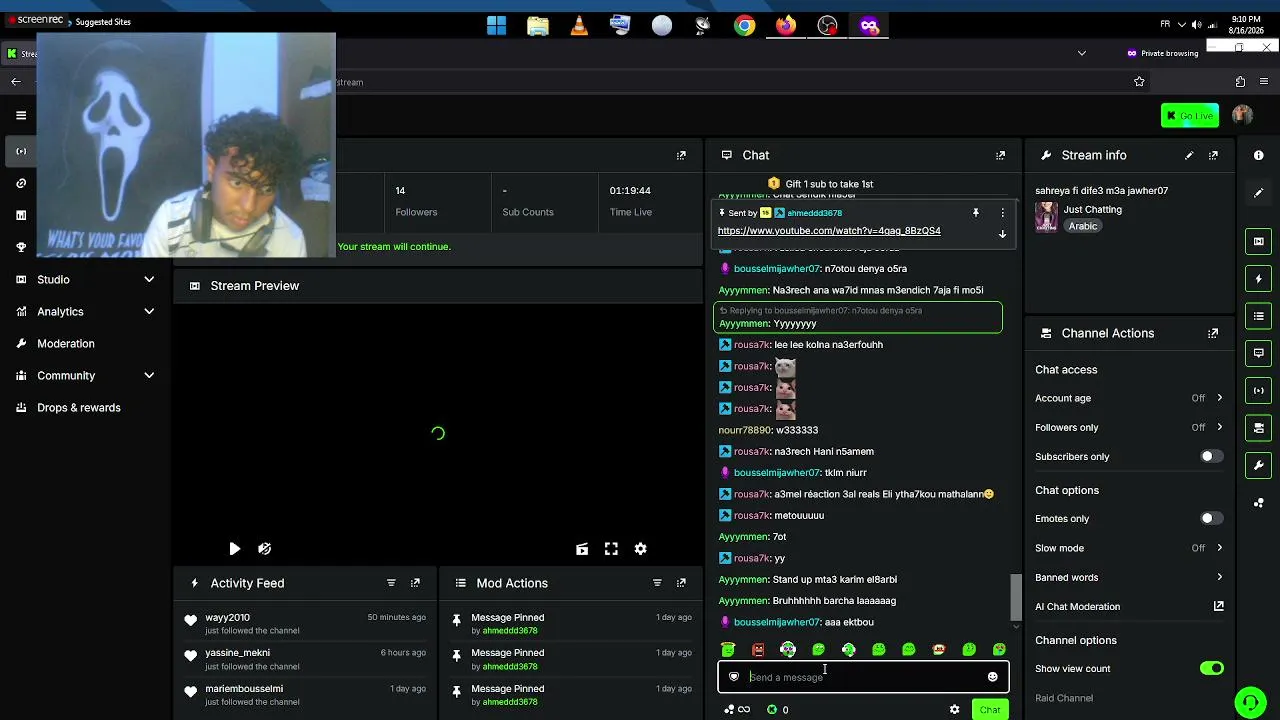Toggle Emotes only chat
This screenshot has height=720, width=1280.
(x=1211, y=518)
